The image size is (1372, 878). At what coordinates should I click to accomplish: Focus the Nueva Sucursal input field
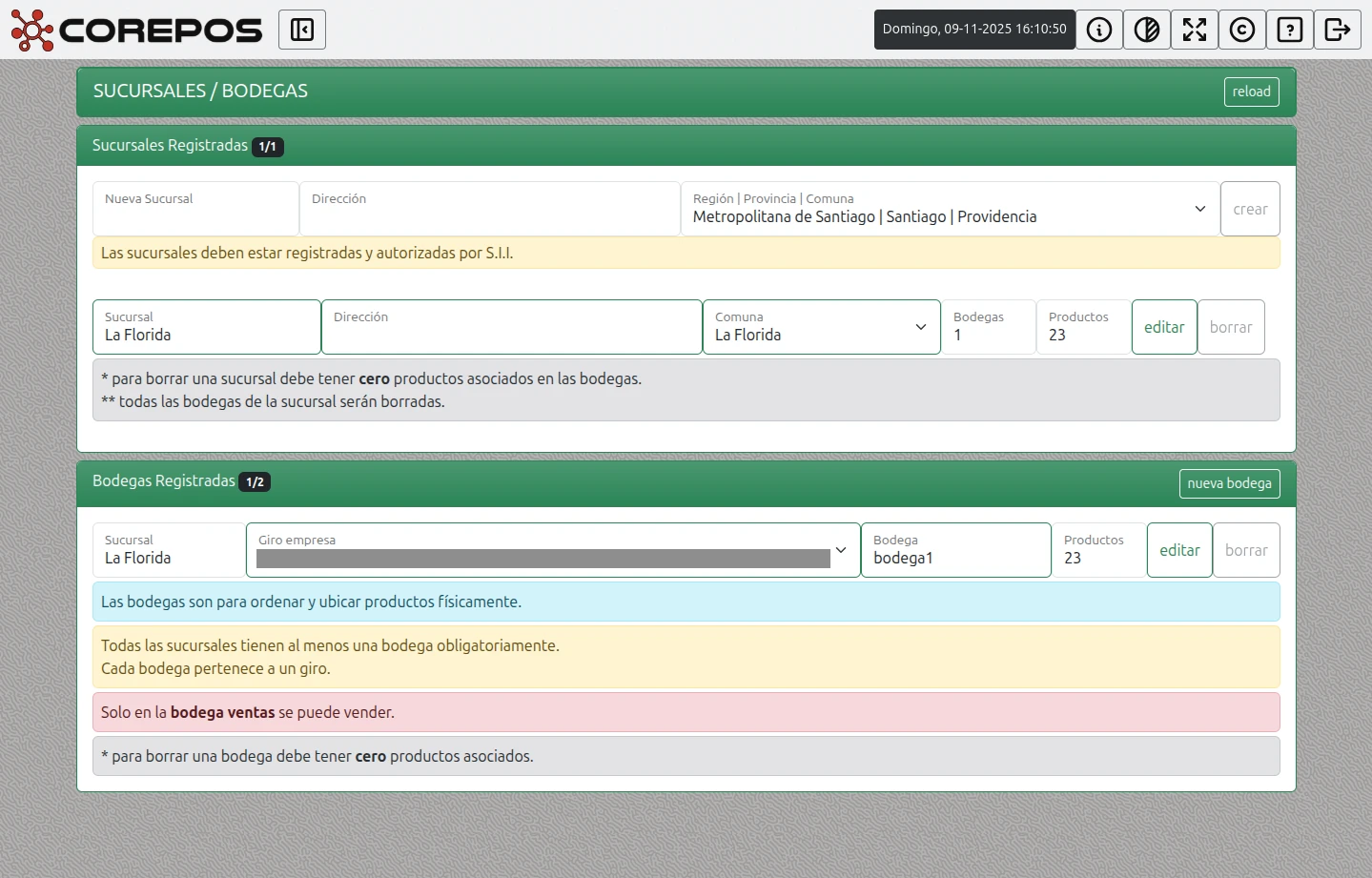[195, 209]
